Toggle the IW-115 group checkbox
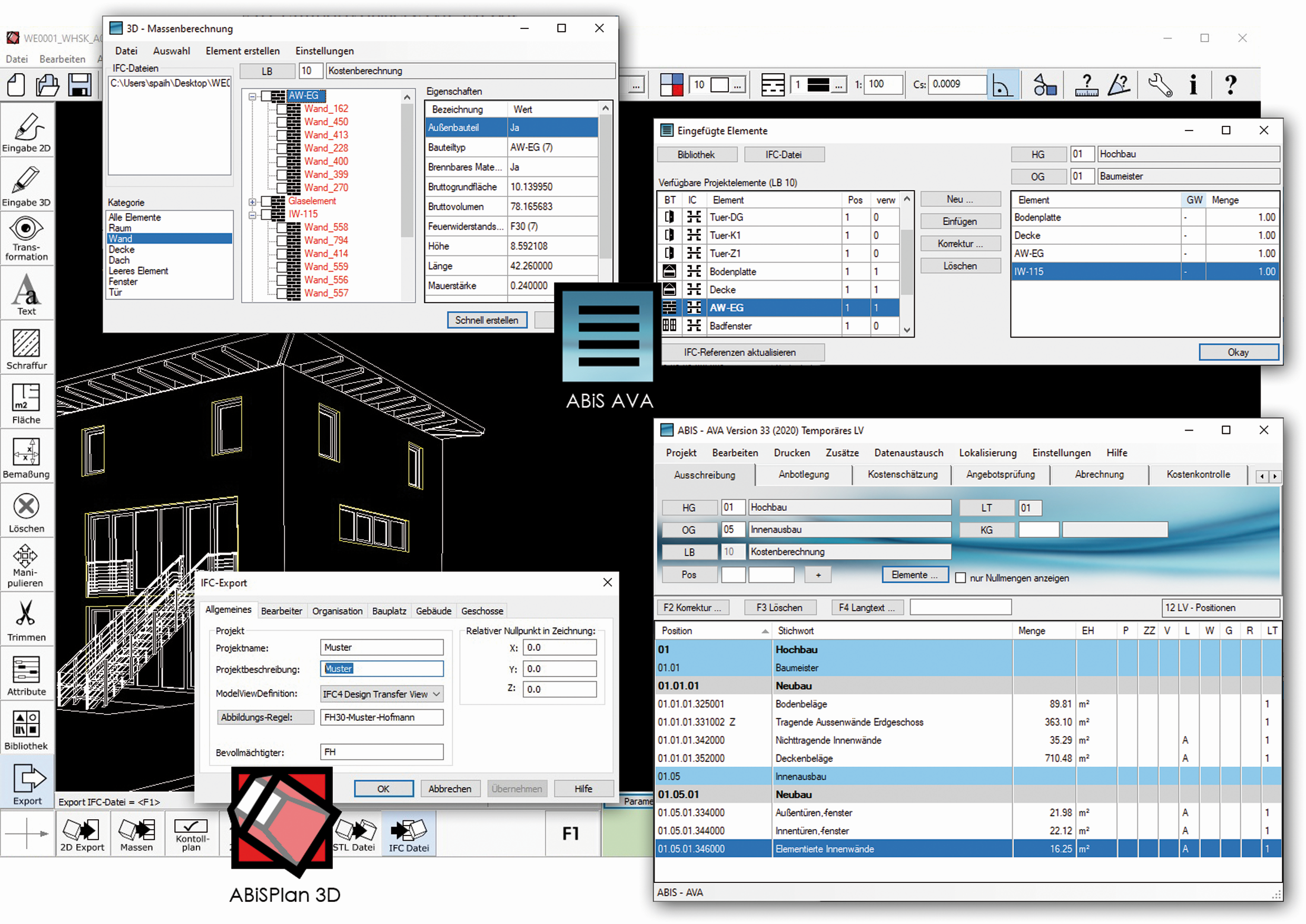1306x924 pixels. (266, 214)
